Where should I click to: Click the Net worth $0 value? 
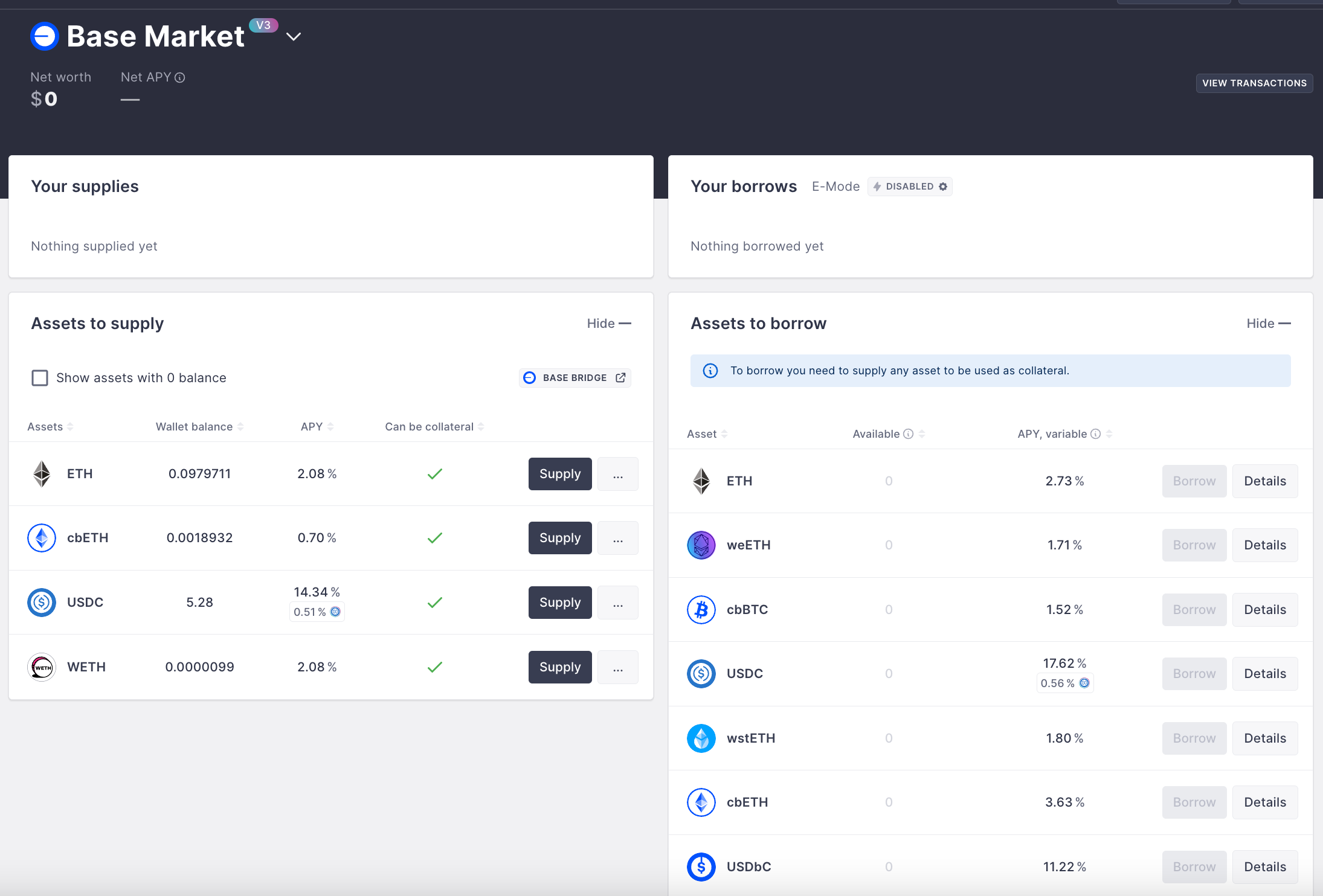(x=44, y=99)
